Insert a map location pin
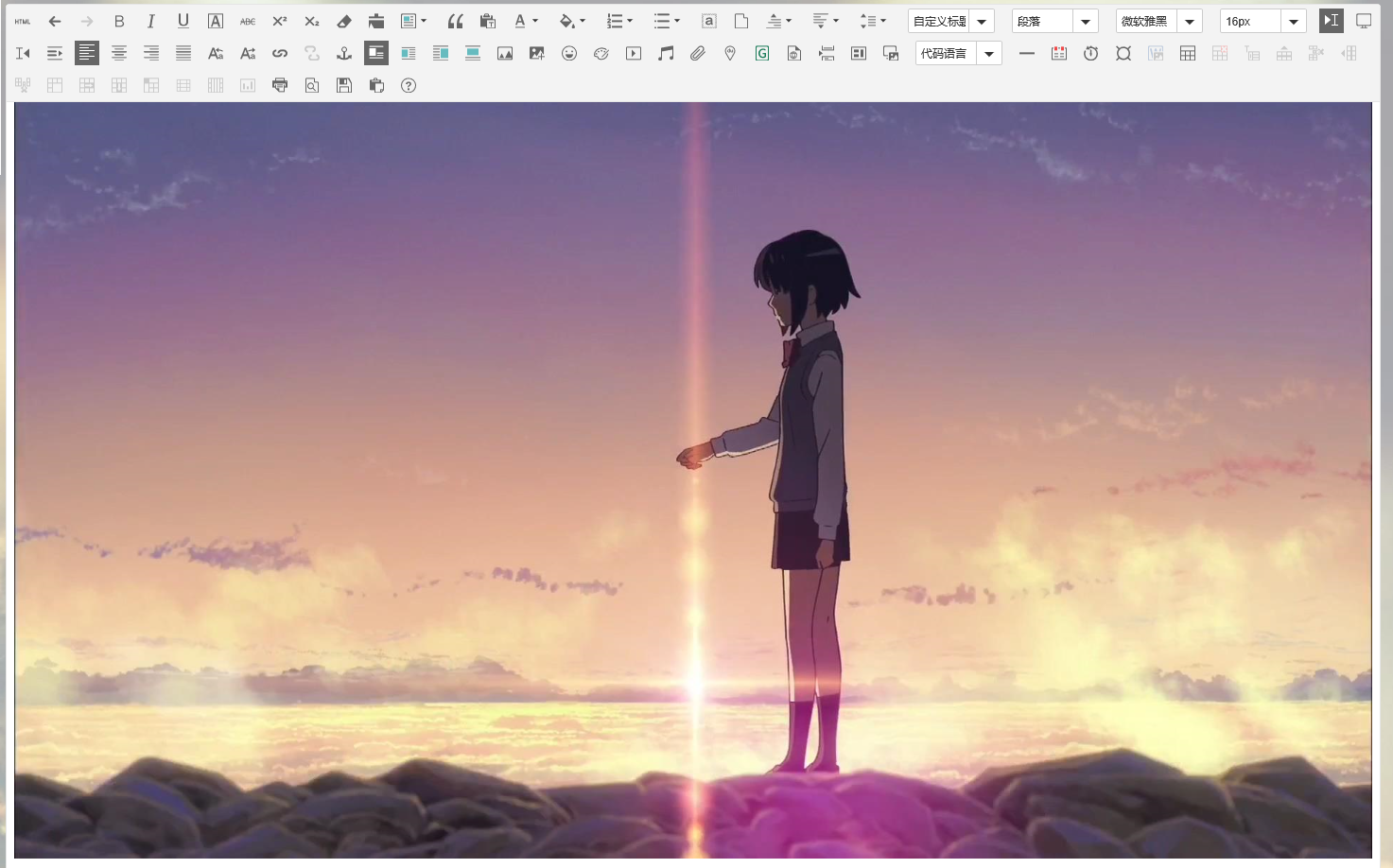 click(730, 53)
